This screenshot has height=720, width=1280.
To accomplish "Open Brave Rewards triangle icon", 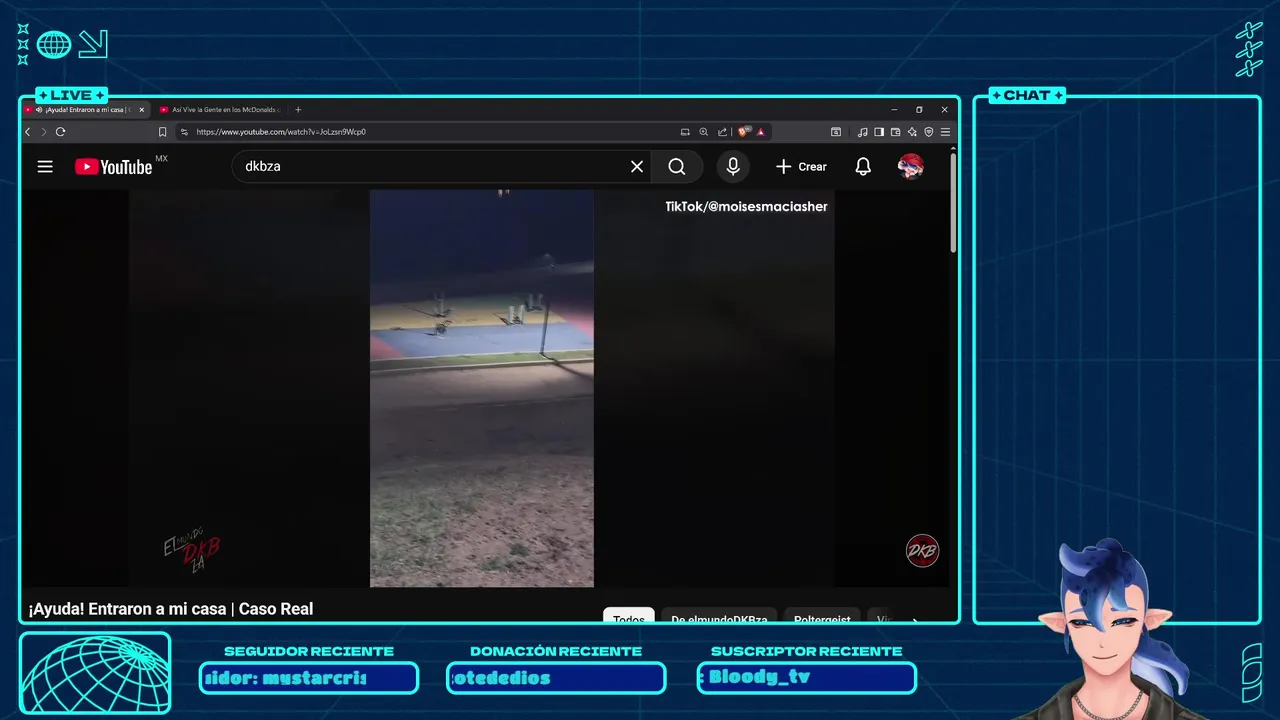I will tap(761, 132).
